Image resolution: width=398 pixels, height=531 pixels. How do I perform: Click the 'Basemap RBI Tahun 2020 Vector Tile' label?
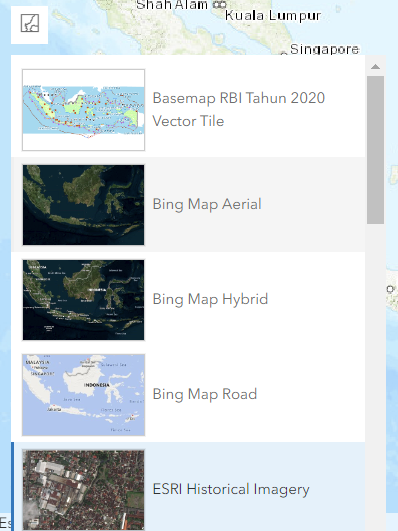click(x=238, y=109)
